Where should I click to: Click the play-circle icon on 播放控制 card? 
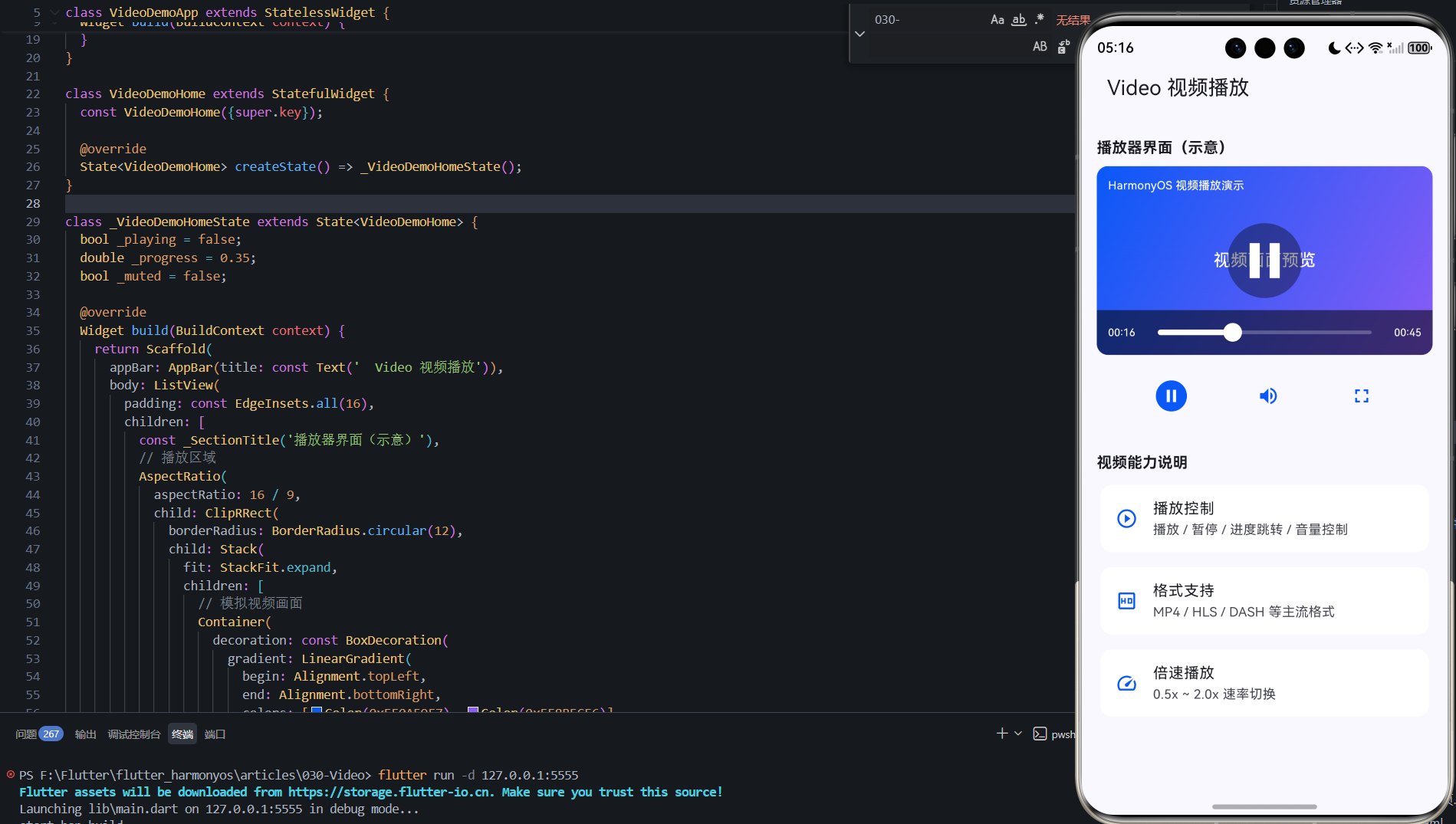[x=1126, y=519]
